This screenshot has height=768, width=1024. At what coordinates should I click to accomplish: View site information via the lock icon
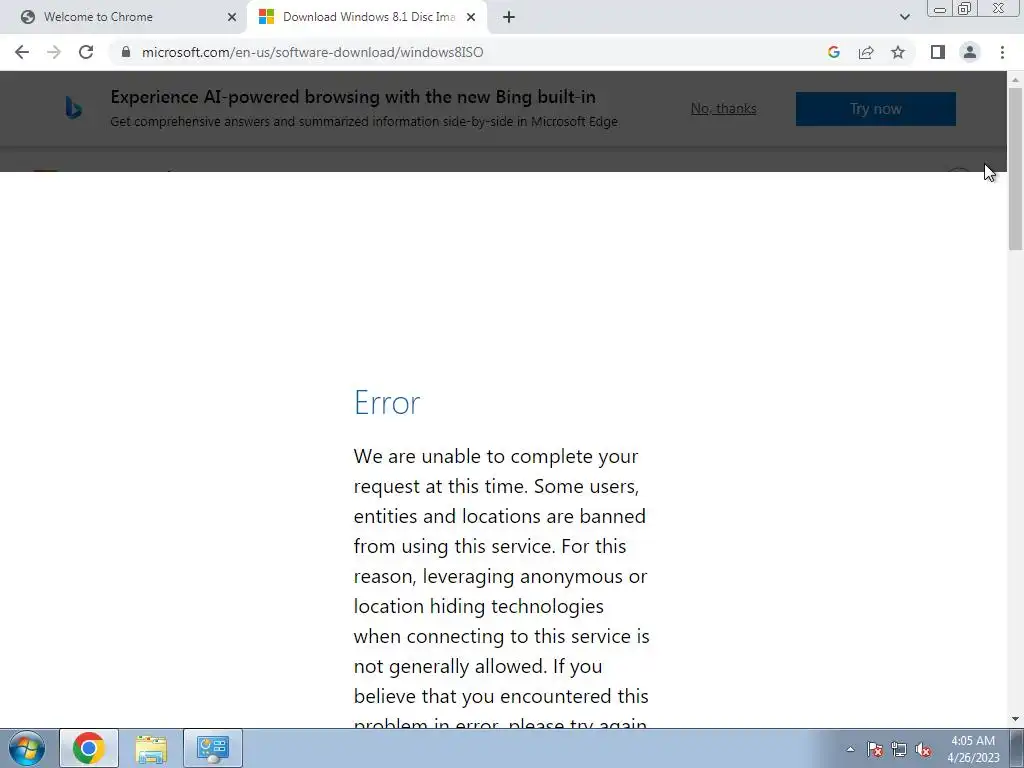(x=126, y=52)
